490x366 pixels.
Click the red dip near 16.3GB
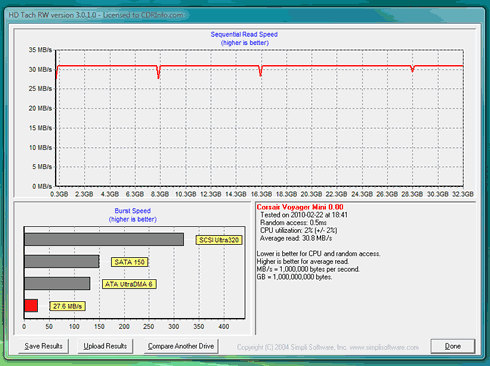261,71
